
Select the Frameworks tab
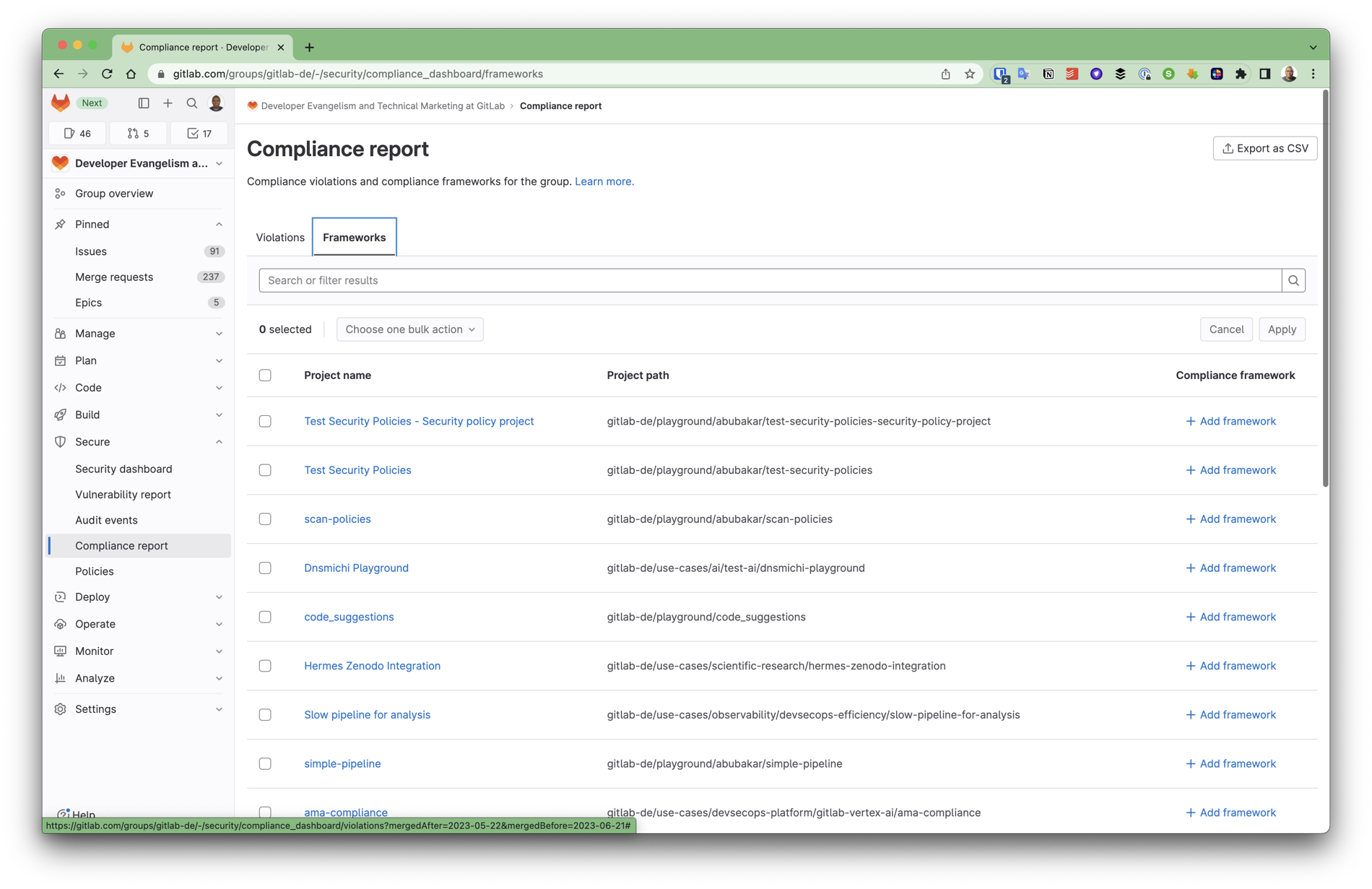(354, 238)
